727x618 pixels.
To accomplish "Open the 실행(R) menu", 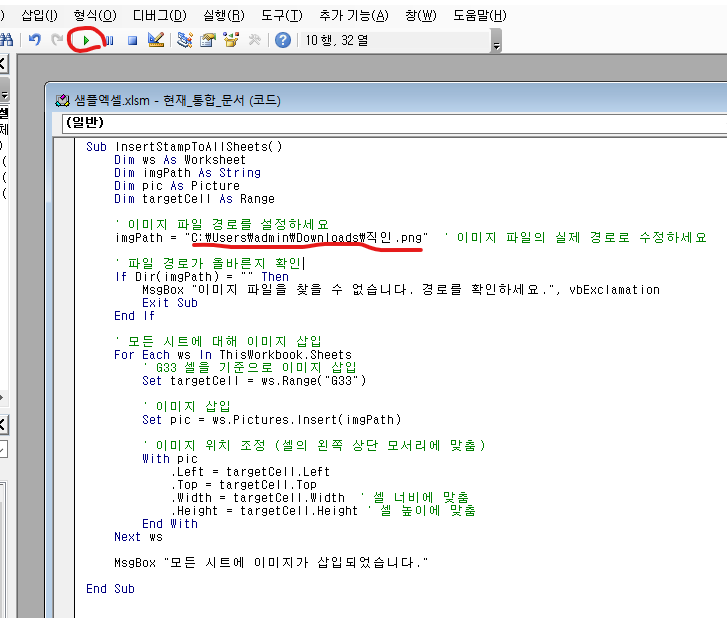I will [223, 16].
